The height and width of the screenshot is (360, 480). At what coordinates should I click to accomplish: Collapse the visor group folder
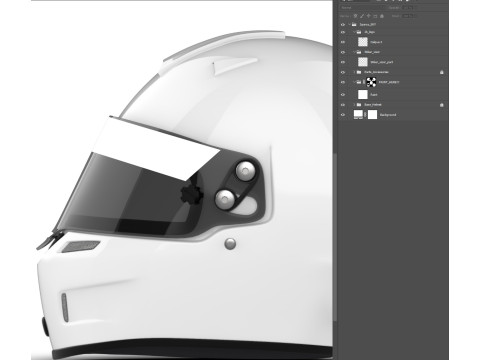[354, 52]
